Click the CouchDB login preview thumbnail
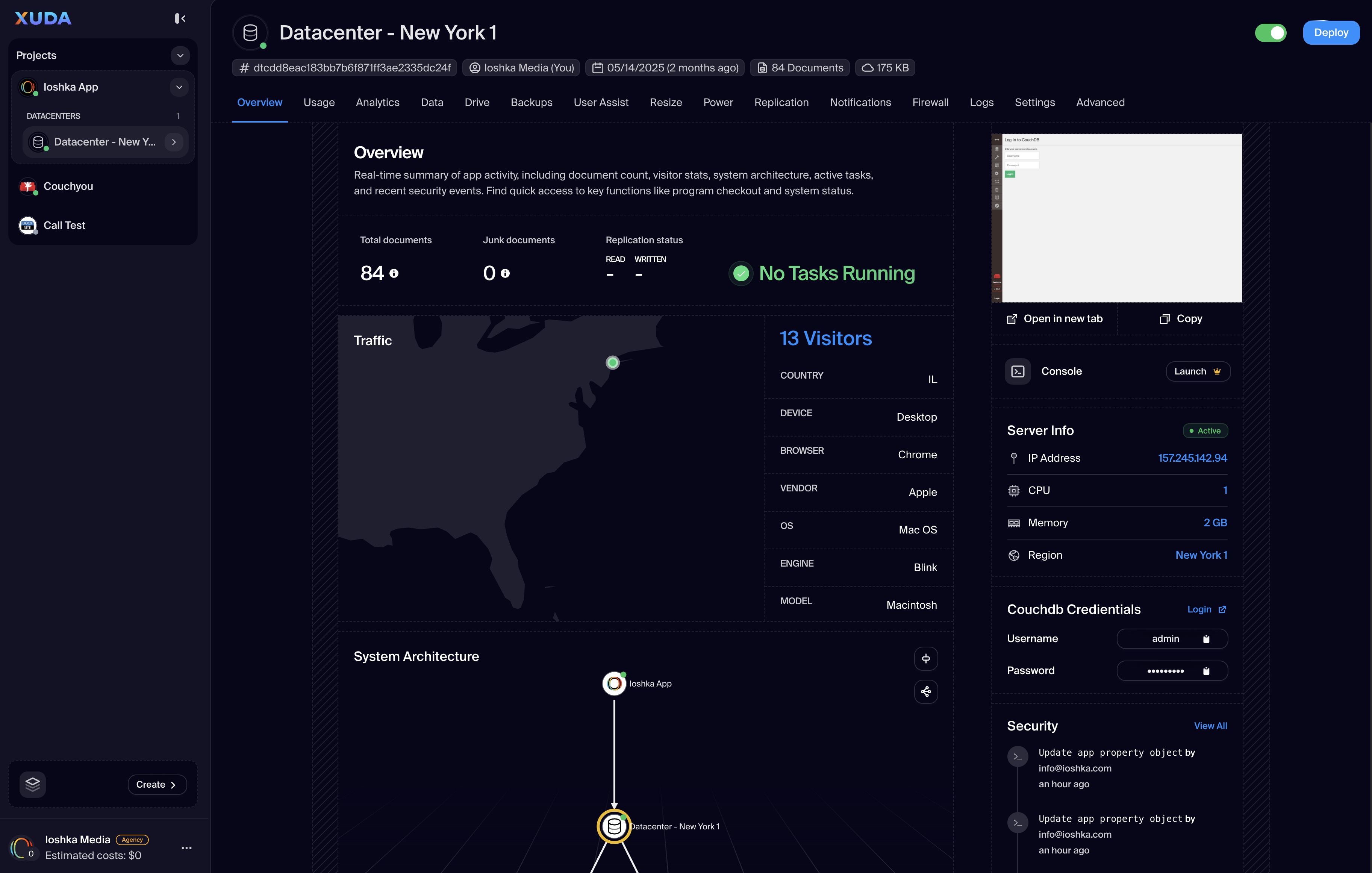Image resolution: width=1372 pixels, height=873 pixels. 1117,218
